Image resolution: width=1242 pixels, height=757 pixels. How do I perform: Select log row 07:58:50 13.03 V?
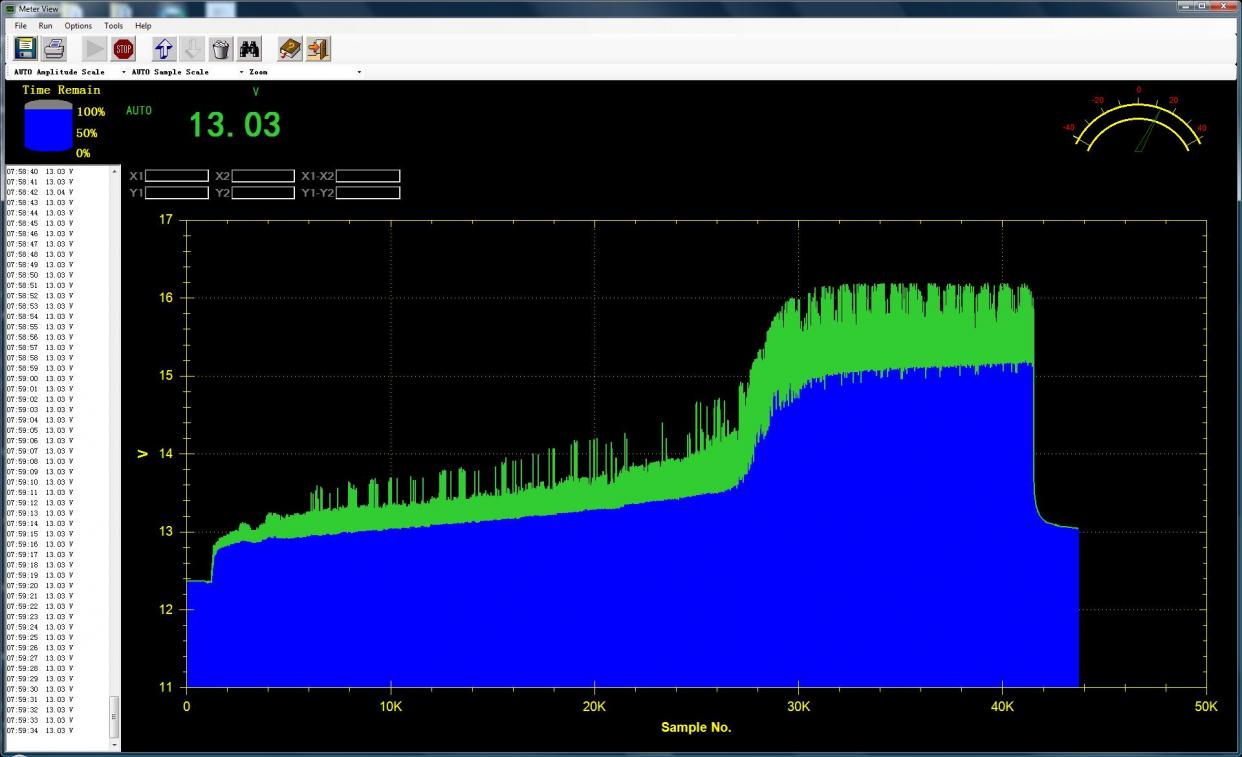point(40,275)
